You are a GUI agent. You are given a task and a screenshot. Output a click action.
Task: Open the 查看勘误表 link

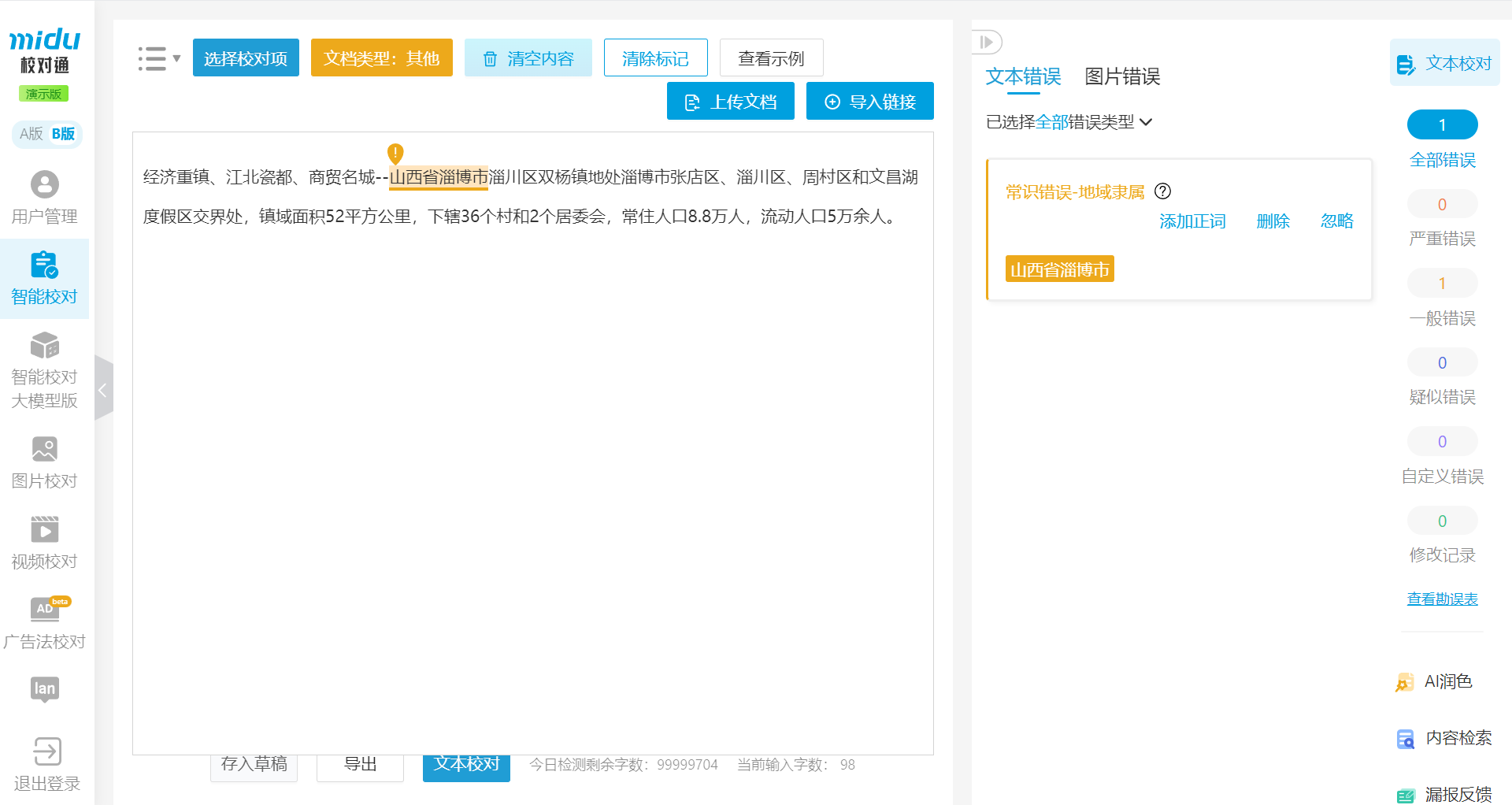pyautogui.click(x=1442, y=599)
